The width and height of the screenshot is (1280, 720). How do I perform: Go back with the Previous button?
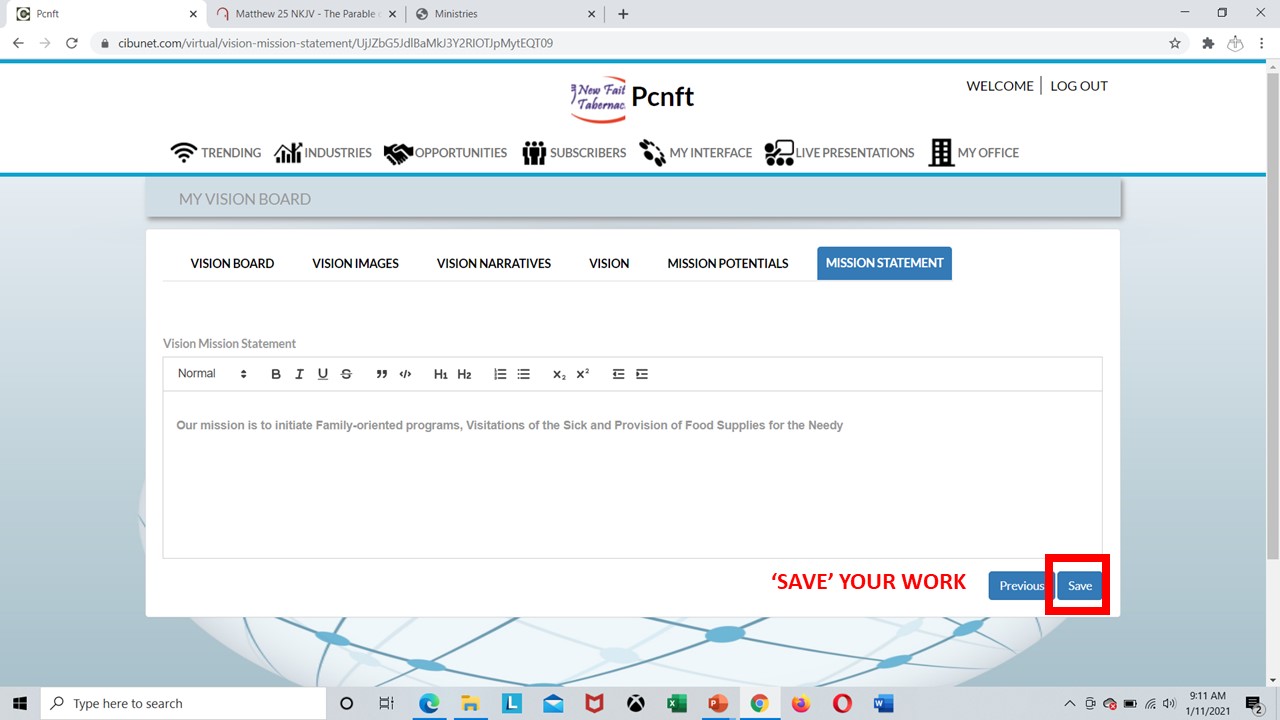(x=1021, y=586)
